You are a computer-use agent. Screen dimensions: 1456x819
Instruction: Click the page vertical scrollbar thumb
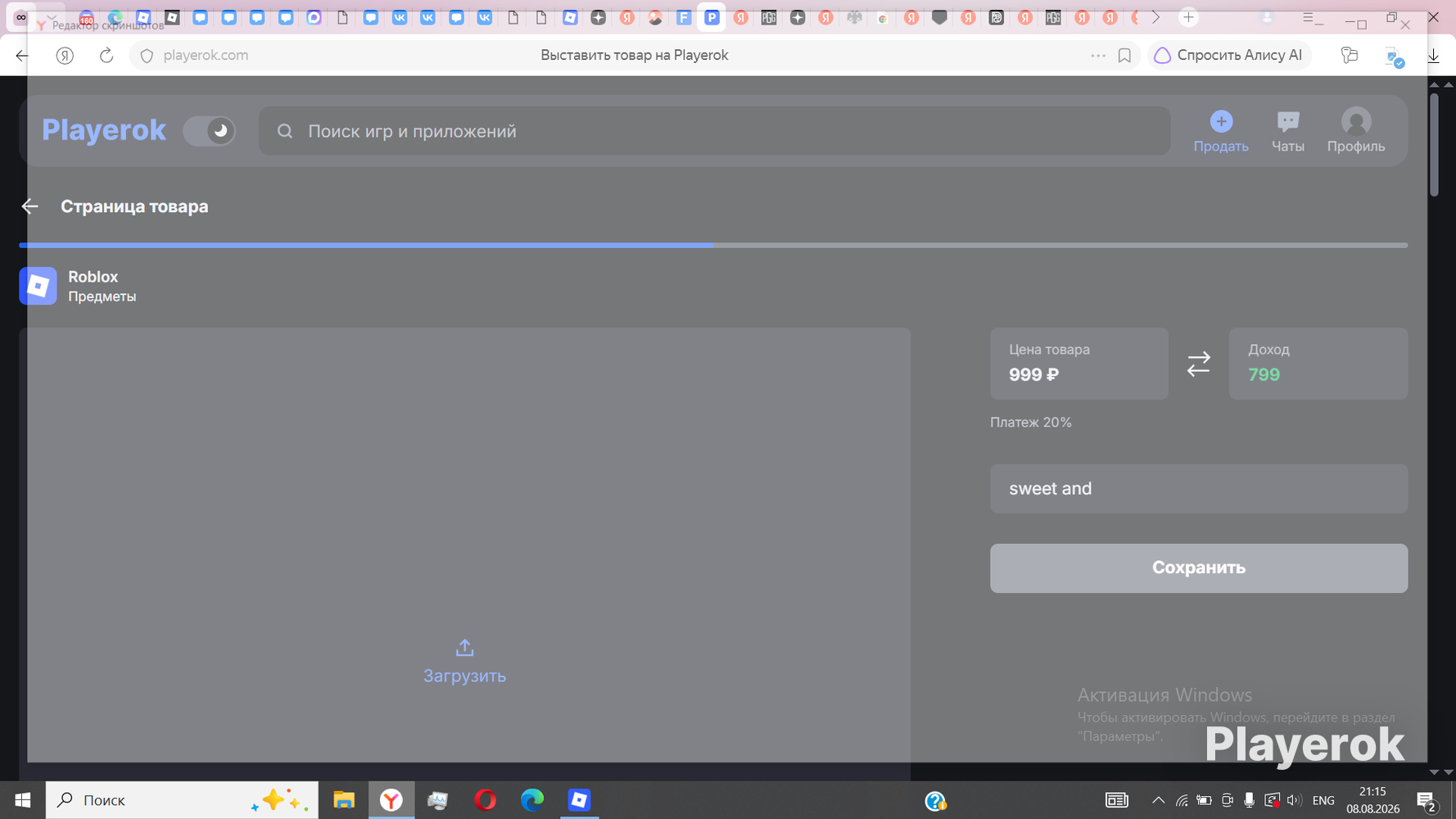click(x=1434, y=145)
